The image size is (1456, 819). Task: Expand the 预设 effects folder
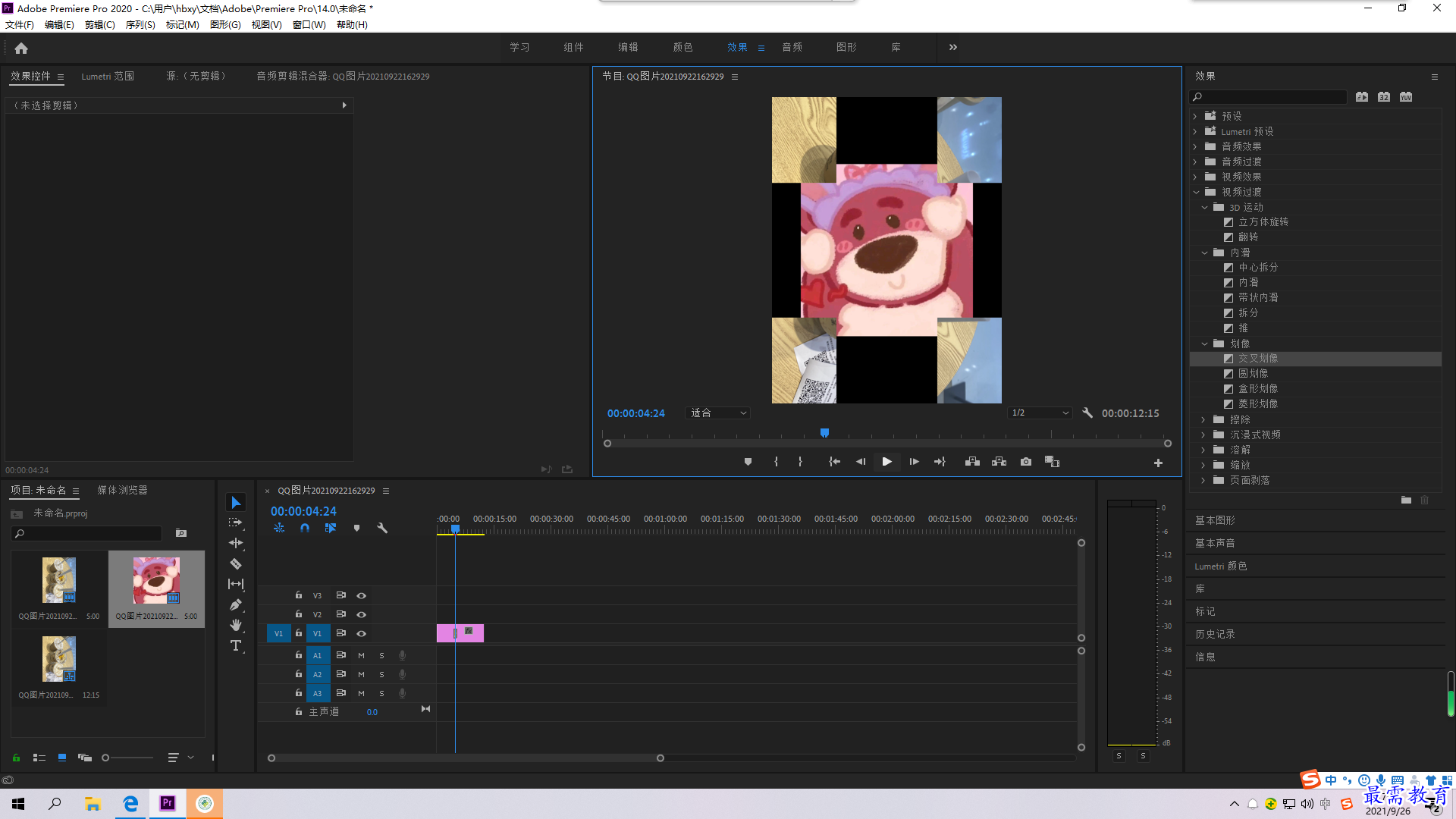click(1195, 116)
